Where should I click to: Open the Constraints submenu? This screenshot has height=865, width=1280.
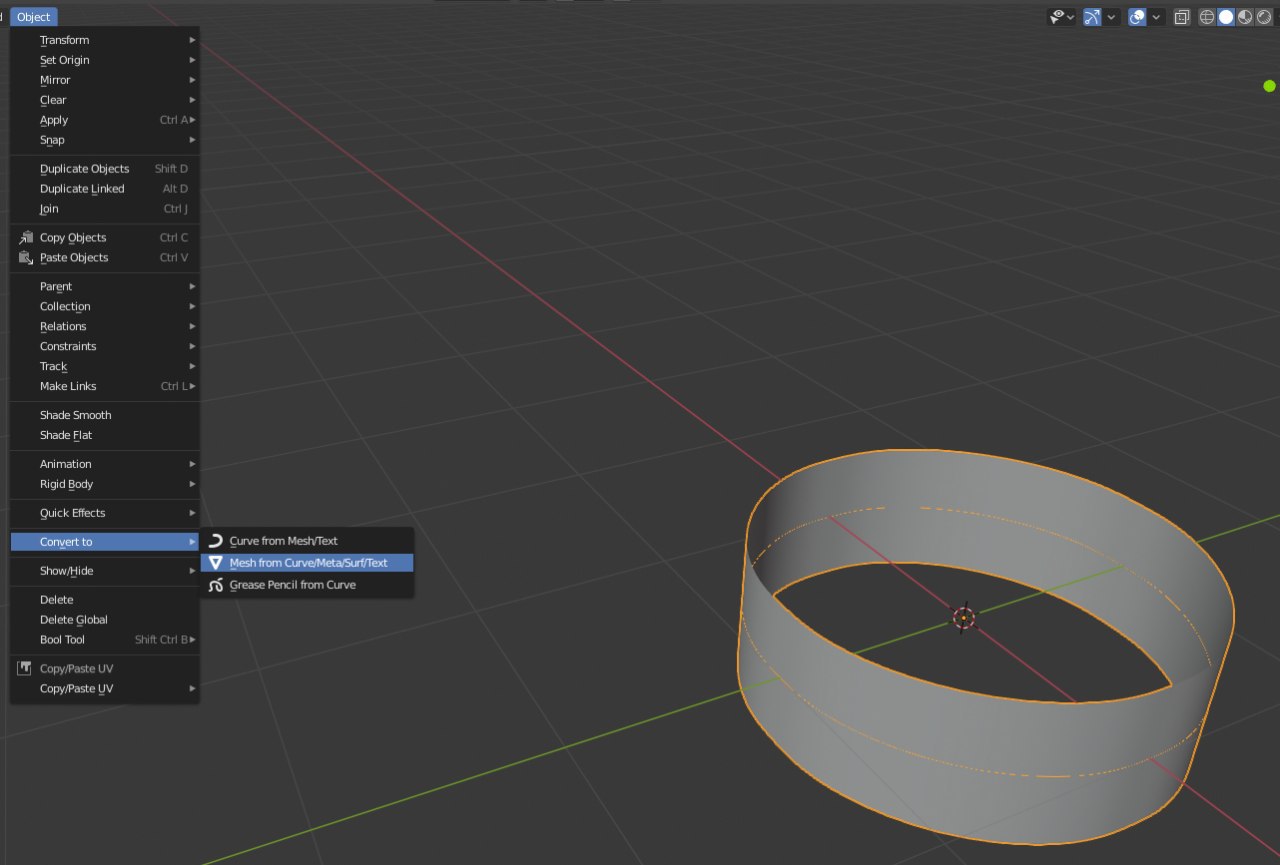[x=105, y=347]
